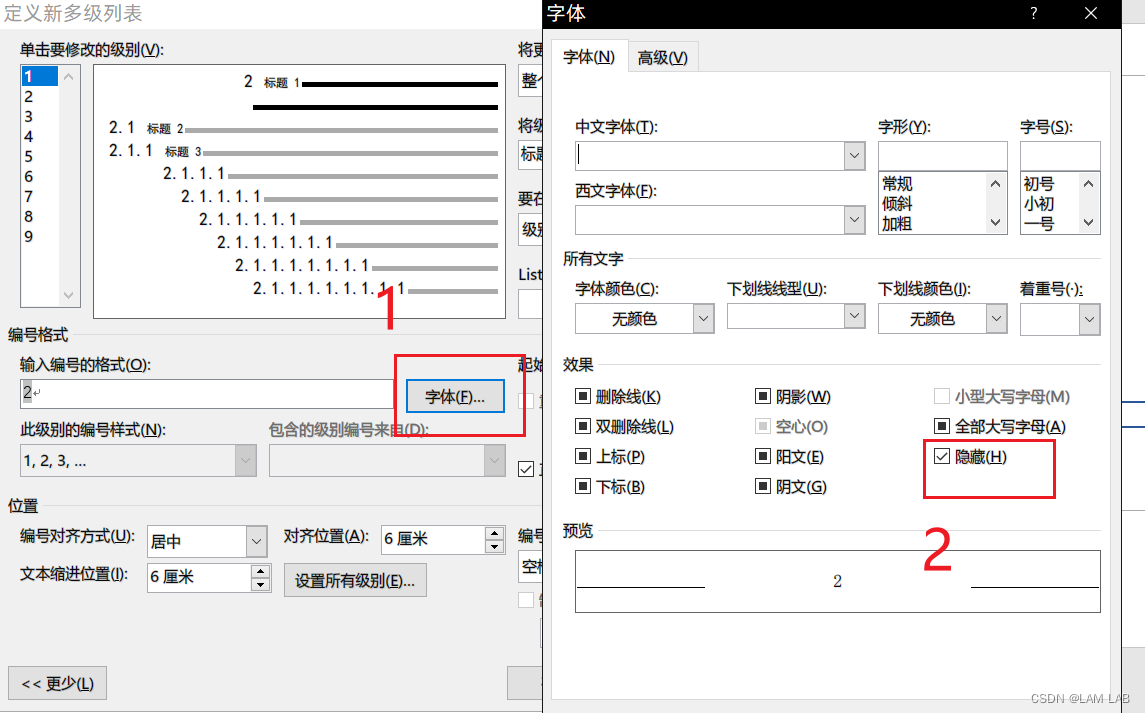Image resolution: width=1145 pixels, height=713 pixels.
Task: Toggle the 全部大写字母(A) checkbox
Action: (941, 427)
